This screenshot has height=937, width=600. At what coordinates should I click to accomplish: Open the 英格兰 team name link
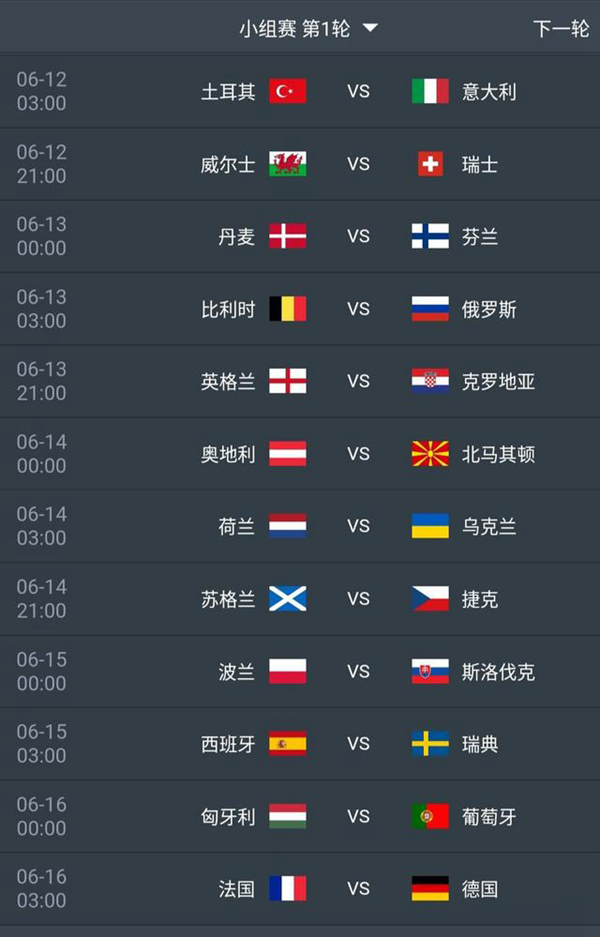click(228, 381)
